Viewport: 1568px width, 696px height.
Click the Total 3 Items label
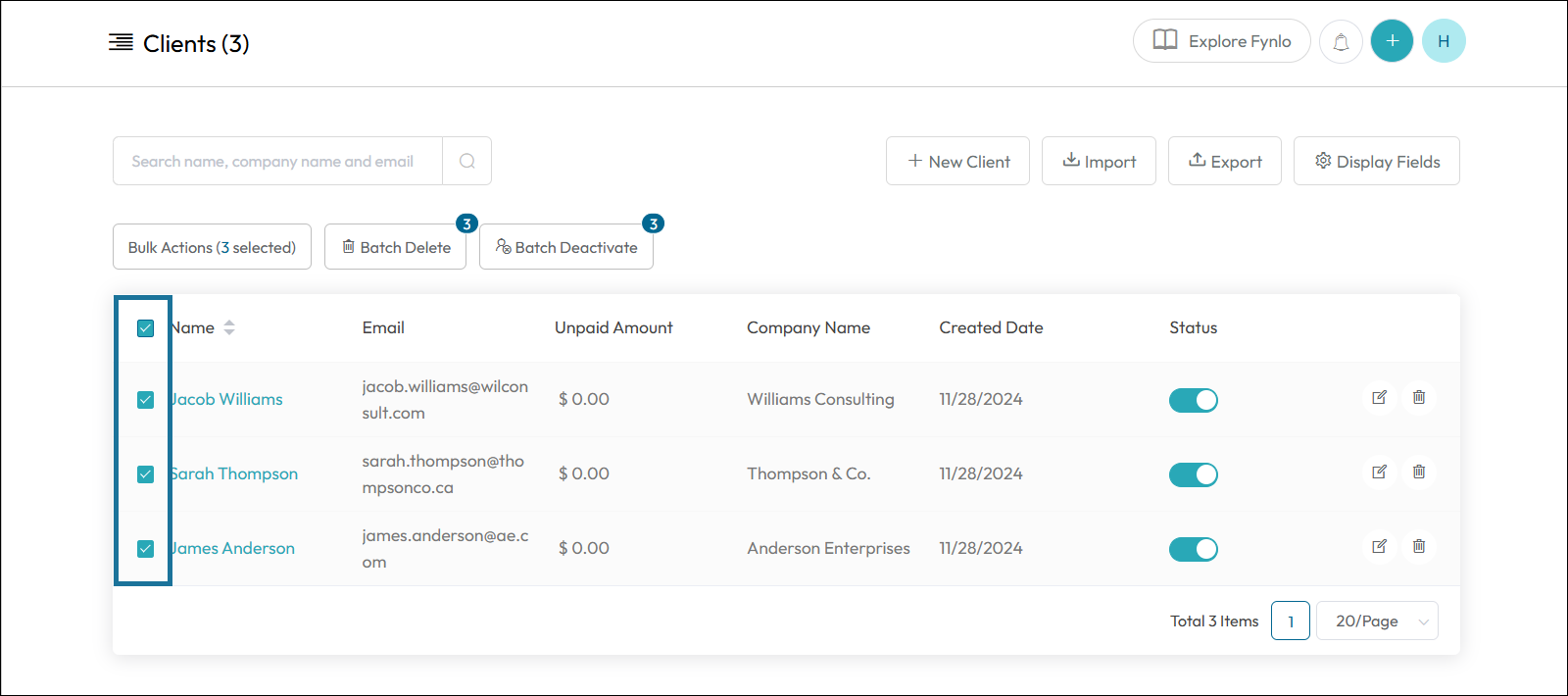click(1214, 621)
